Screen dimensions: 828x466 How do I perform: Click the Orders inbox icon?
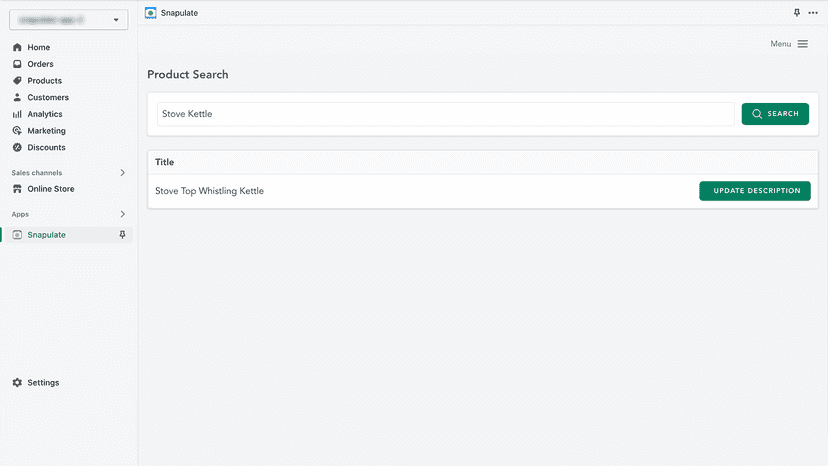click(x=17, y=64)
